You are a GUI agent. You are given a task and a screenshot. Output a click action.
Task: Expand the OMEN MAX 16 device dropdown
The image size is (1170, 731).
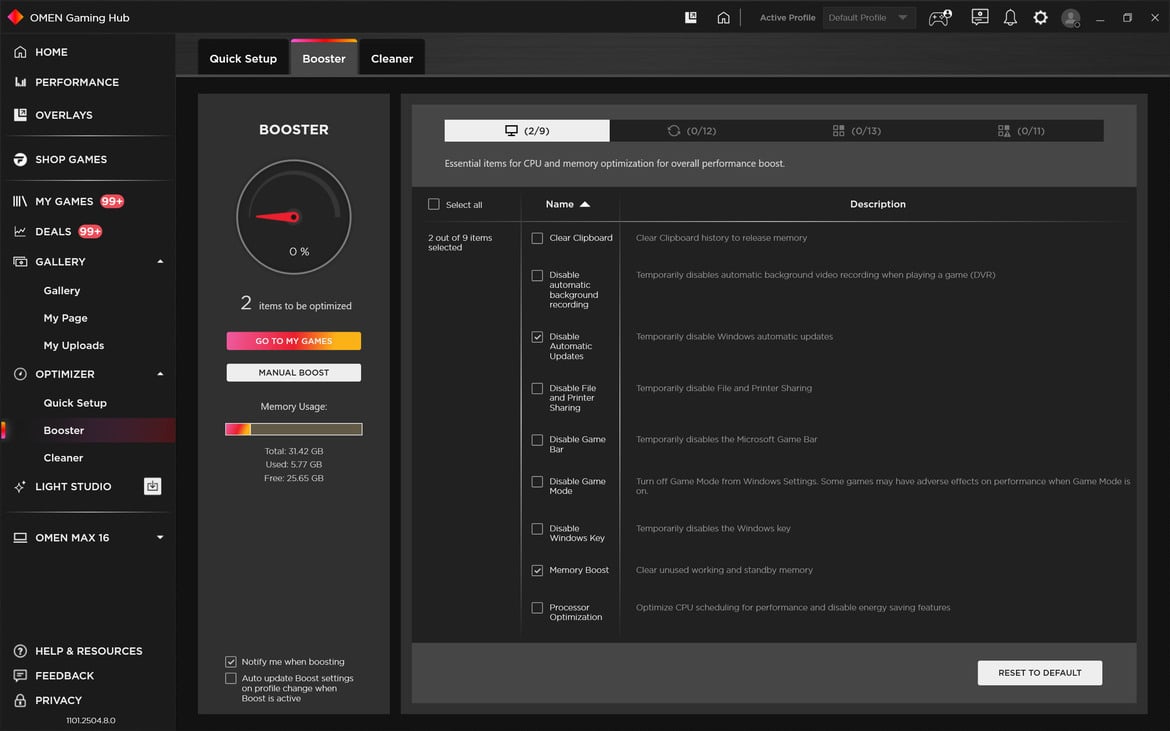(160, 537)
